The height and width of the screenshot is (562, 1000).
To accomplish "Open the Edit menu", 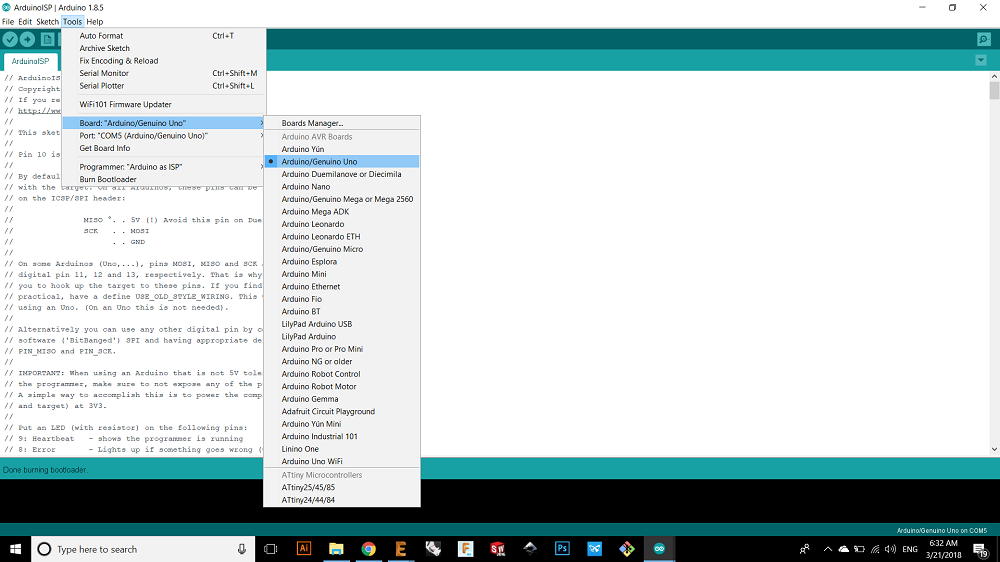I will click(x=25, y=22).
